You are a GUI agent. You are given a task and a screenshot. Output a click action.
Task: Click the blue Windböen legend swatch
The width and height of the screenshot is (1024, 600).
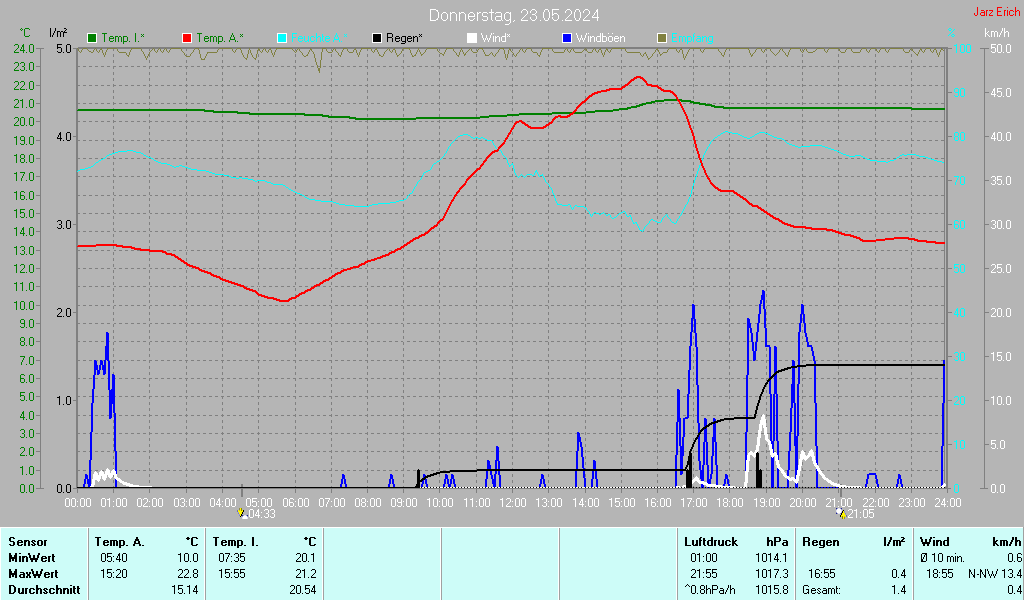pos(567,38)
